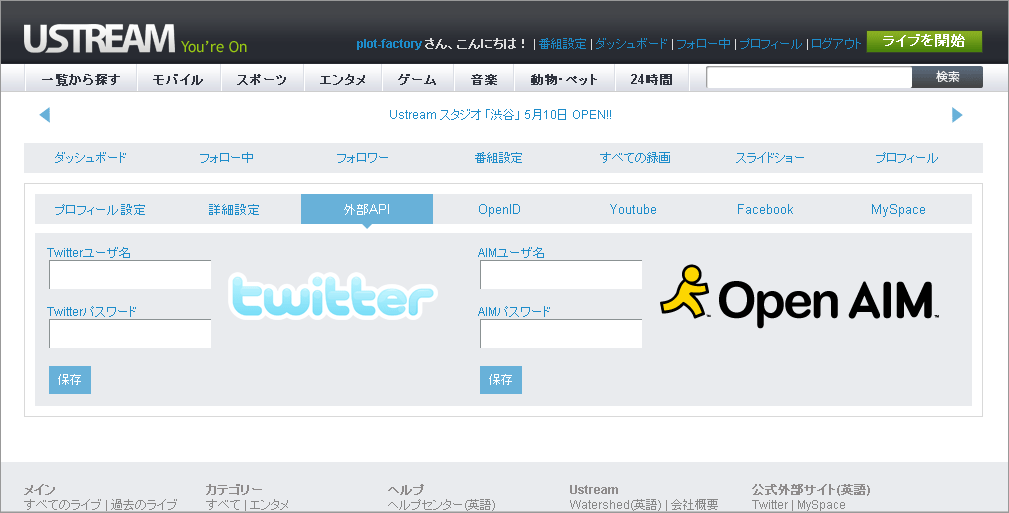The width and height of the screenshot is (1009, 513).
Task: Open Watershed(英語) footer link
Action: click(615, 505)
